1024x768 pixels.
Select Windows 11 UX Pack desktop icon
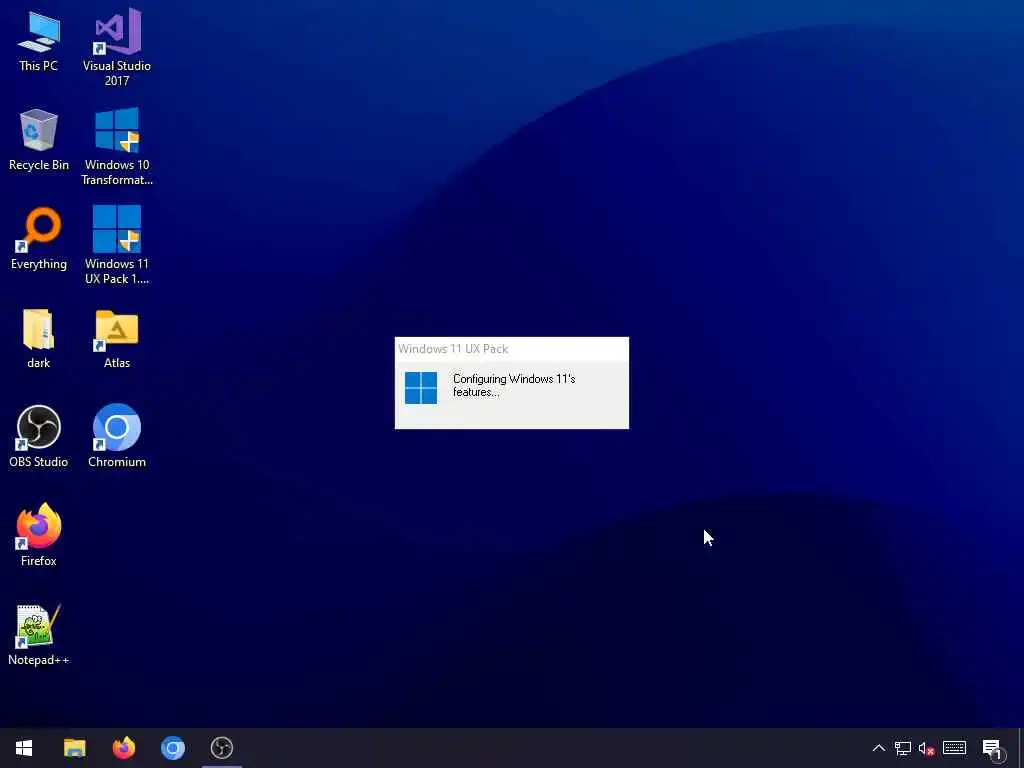[117, 245]
